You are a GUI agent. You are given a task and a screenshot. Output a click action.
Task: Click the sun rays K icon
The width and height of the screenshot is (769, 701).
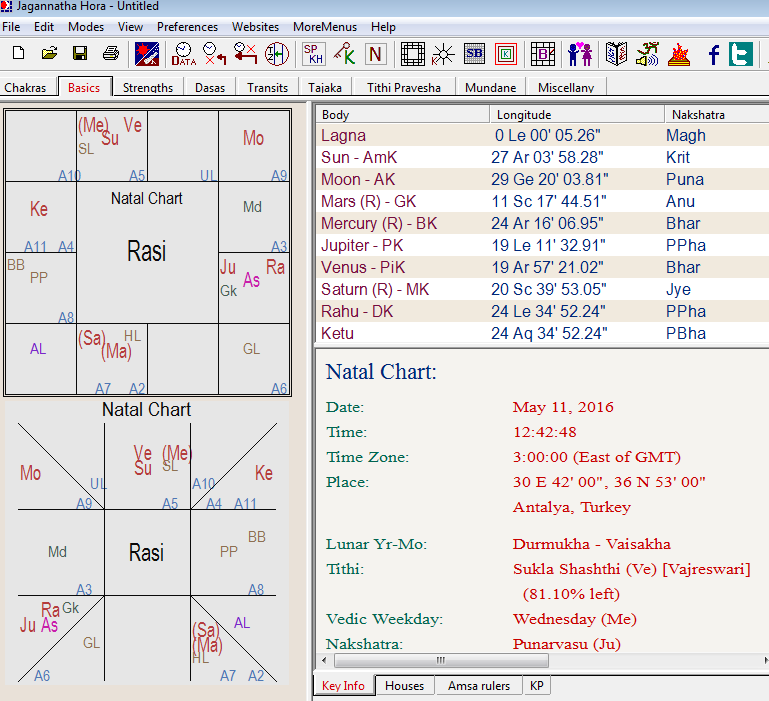pyautogui.click(x=443, y=53)
